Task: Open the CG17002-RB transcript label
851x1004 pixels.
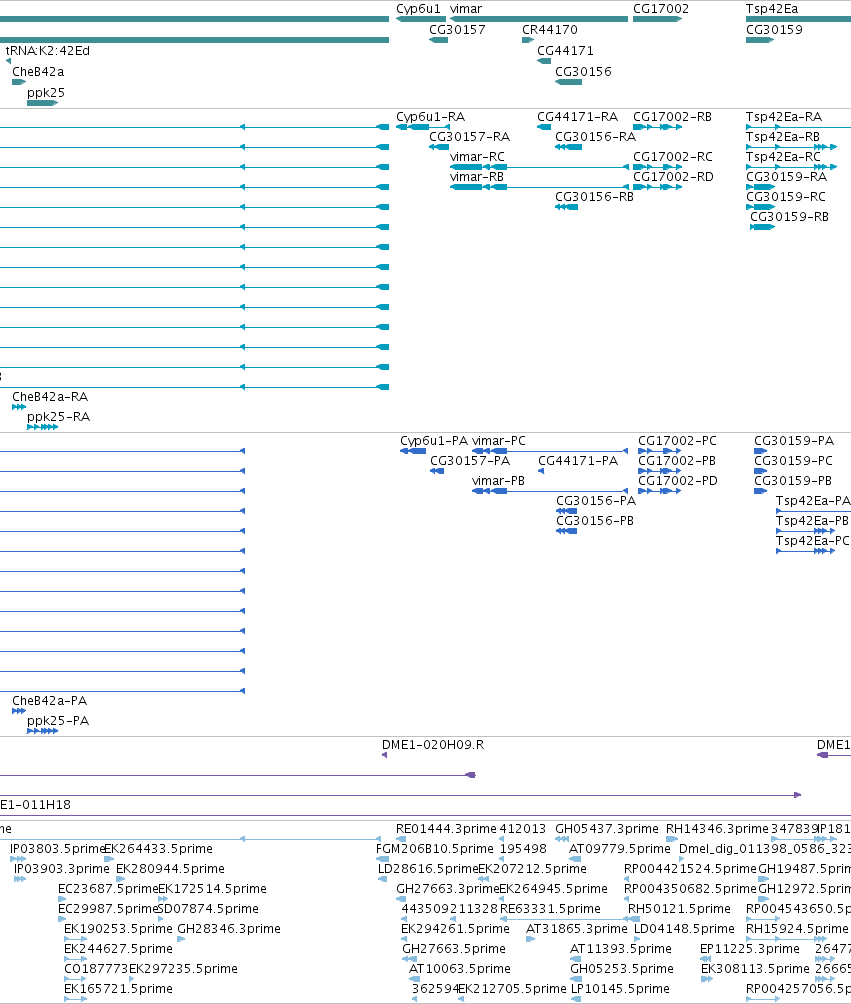Action: [672, 117]
